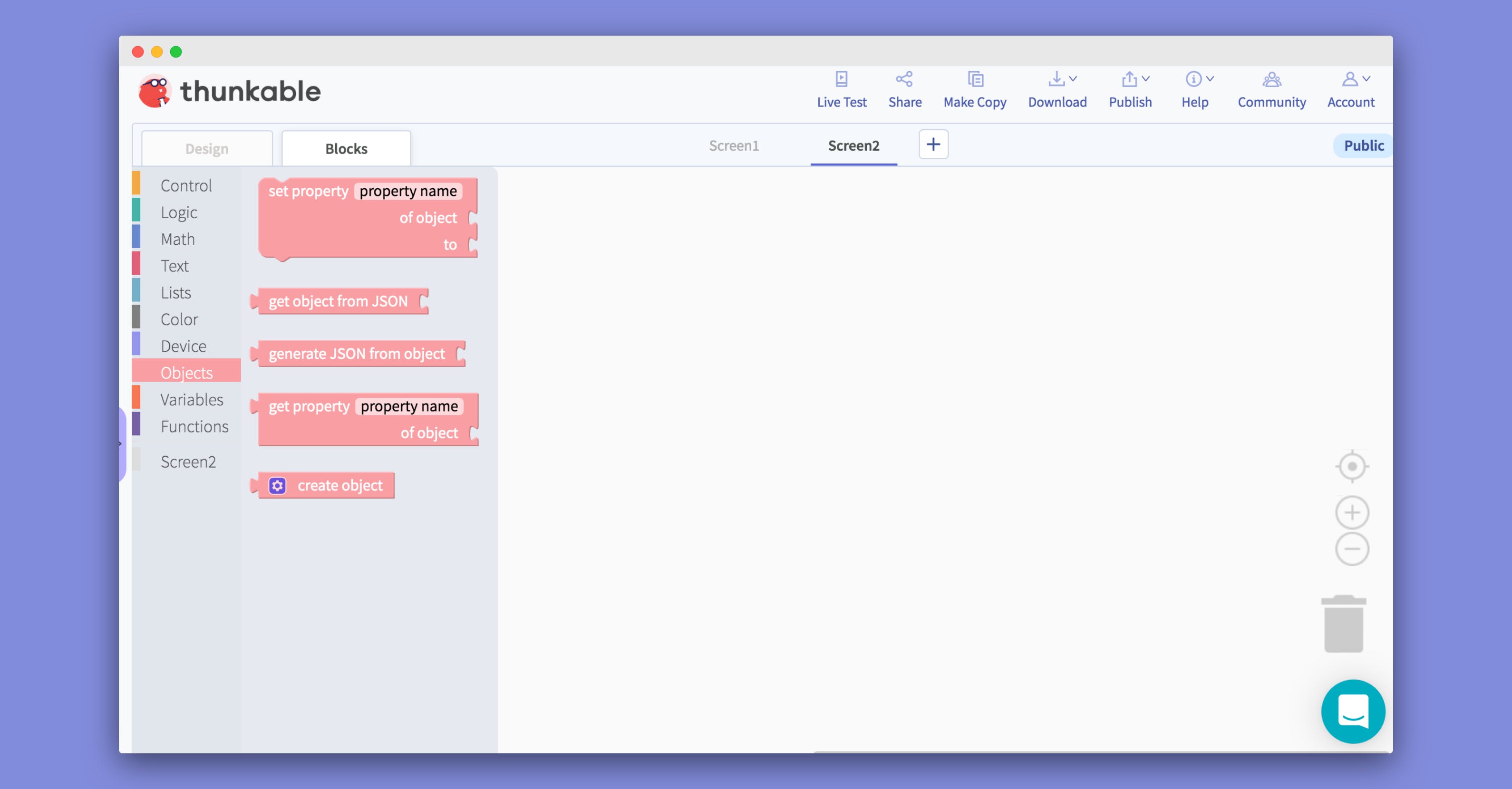
Task: Click the zoom in control on canvas
Action: click(x=1352, y=512)
